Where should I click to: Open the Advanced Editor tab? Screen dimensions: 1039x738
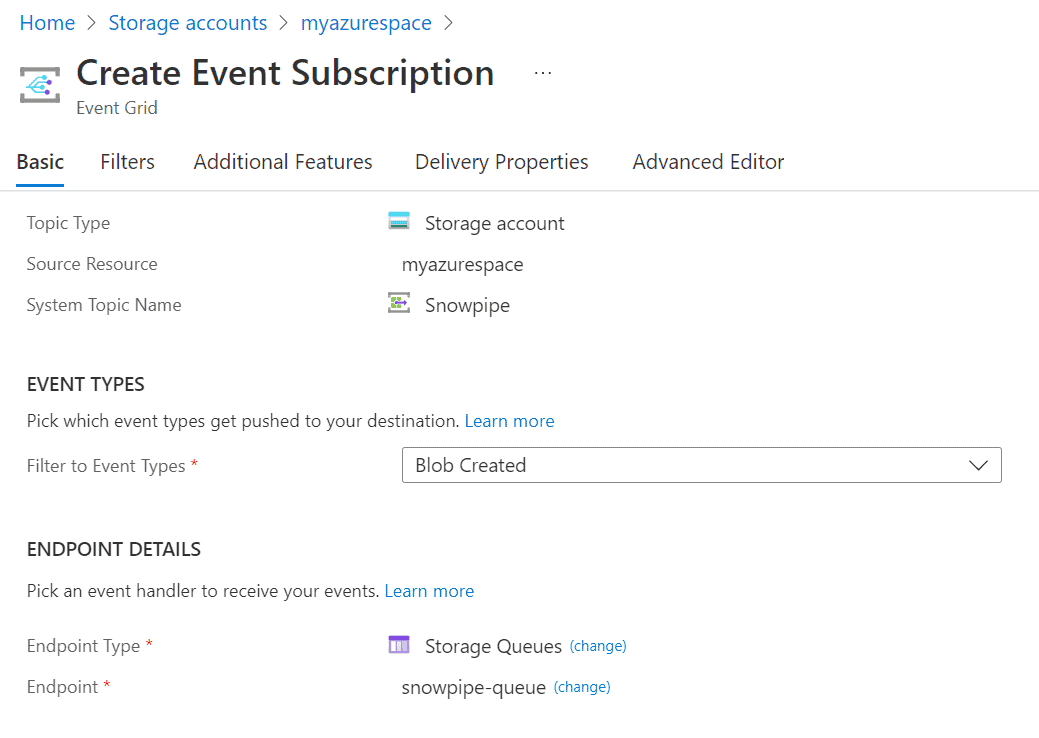pos(708,161)
